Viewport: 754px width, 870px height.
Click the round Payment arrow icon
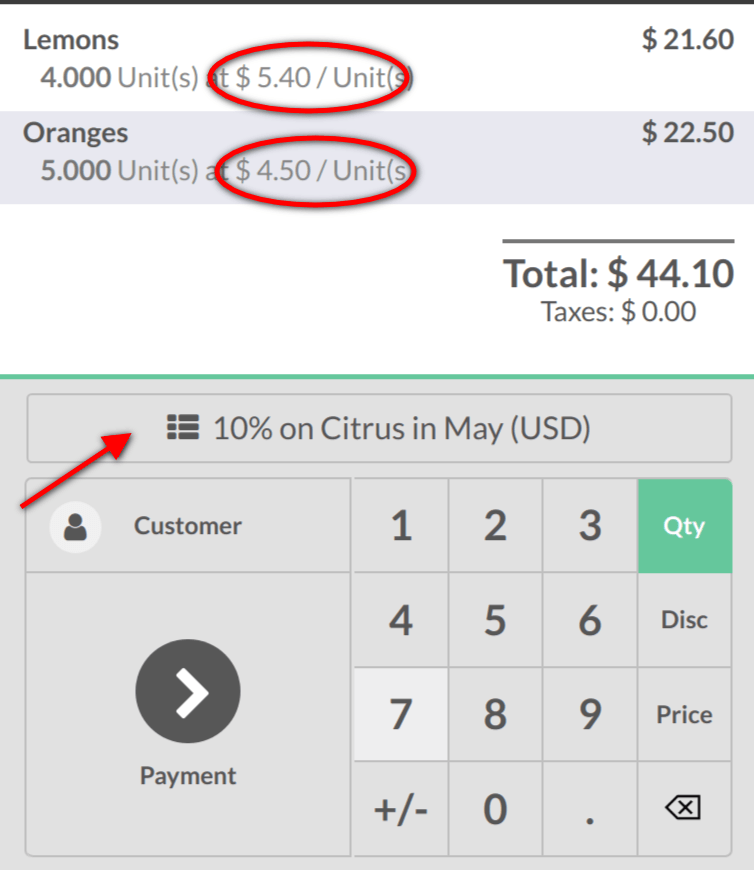pos(188,692)
